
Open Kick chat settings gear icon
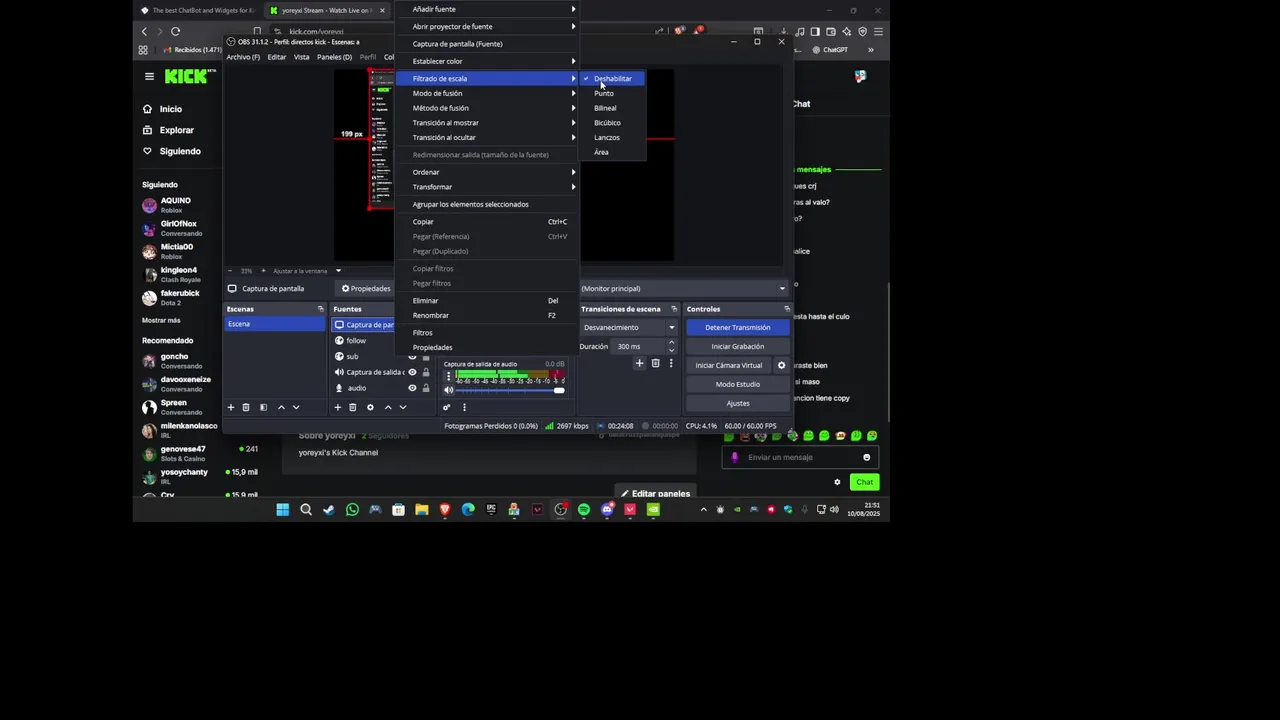click(838, 482)
